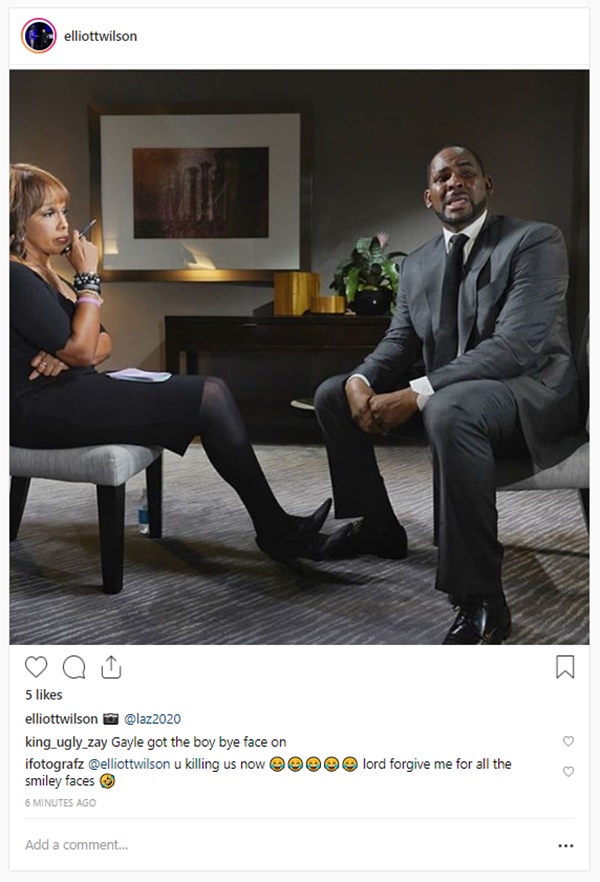
Task: Like the post with the heart icon
Action: (x=36, y=667)
